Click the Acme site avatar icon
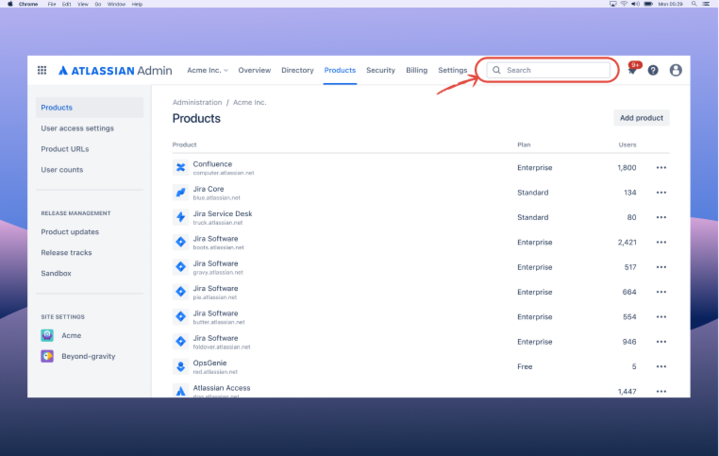Viewport: 719px width, 456px height. click(47, 335)
